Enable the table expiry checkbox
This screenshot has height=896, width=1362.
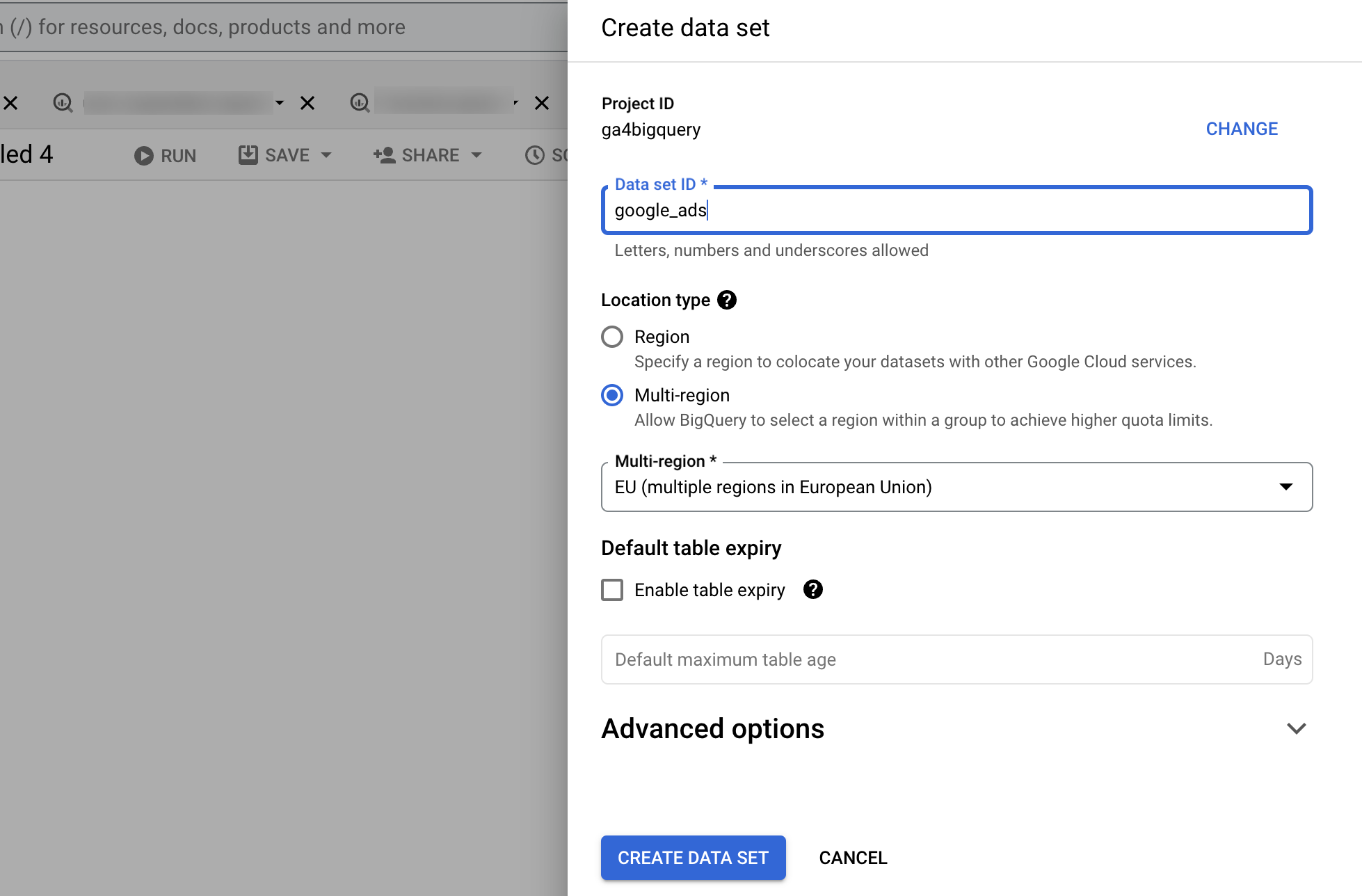click(613, 590)
